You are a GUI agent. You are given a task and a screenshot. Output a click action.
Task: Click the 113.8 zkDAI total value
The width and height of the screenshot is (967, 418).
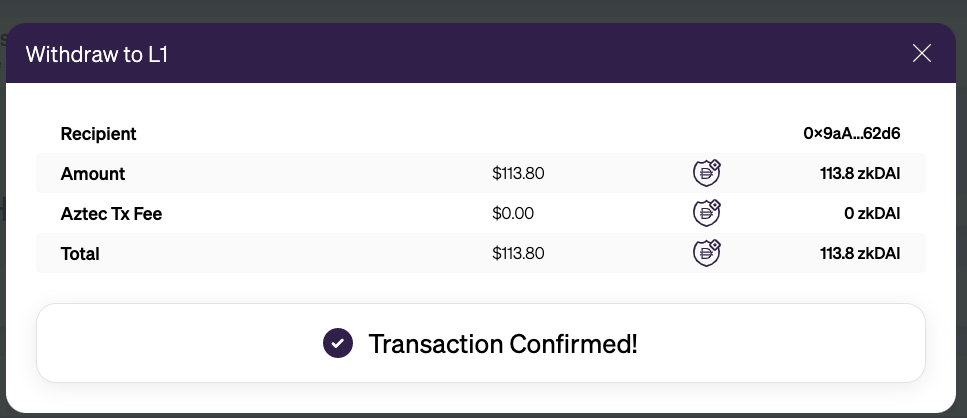860,253
